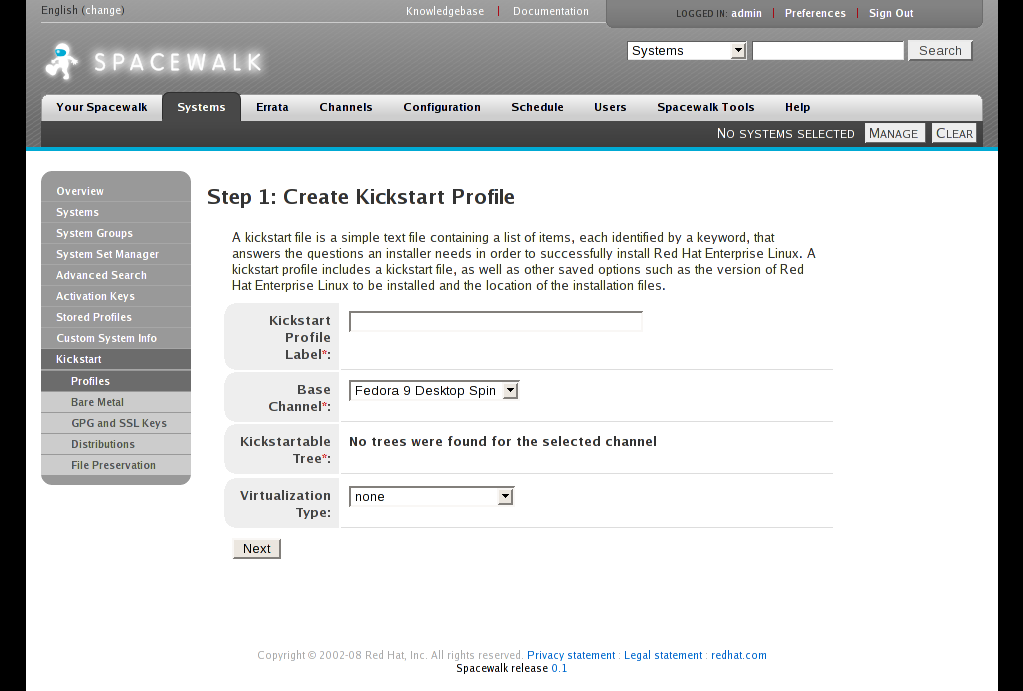Click the admin username link

click(x=746, y=13)
